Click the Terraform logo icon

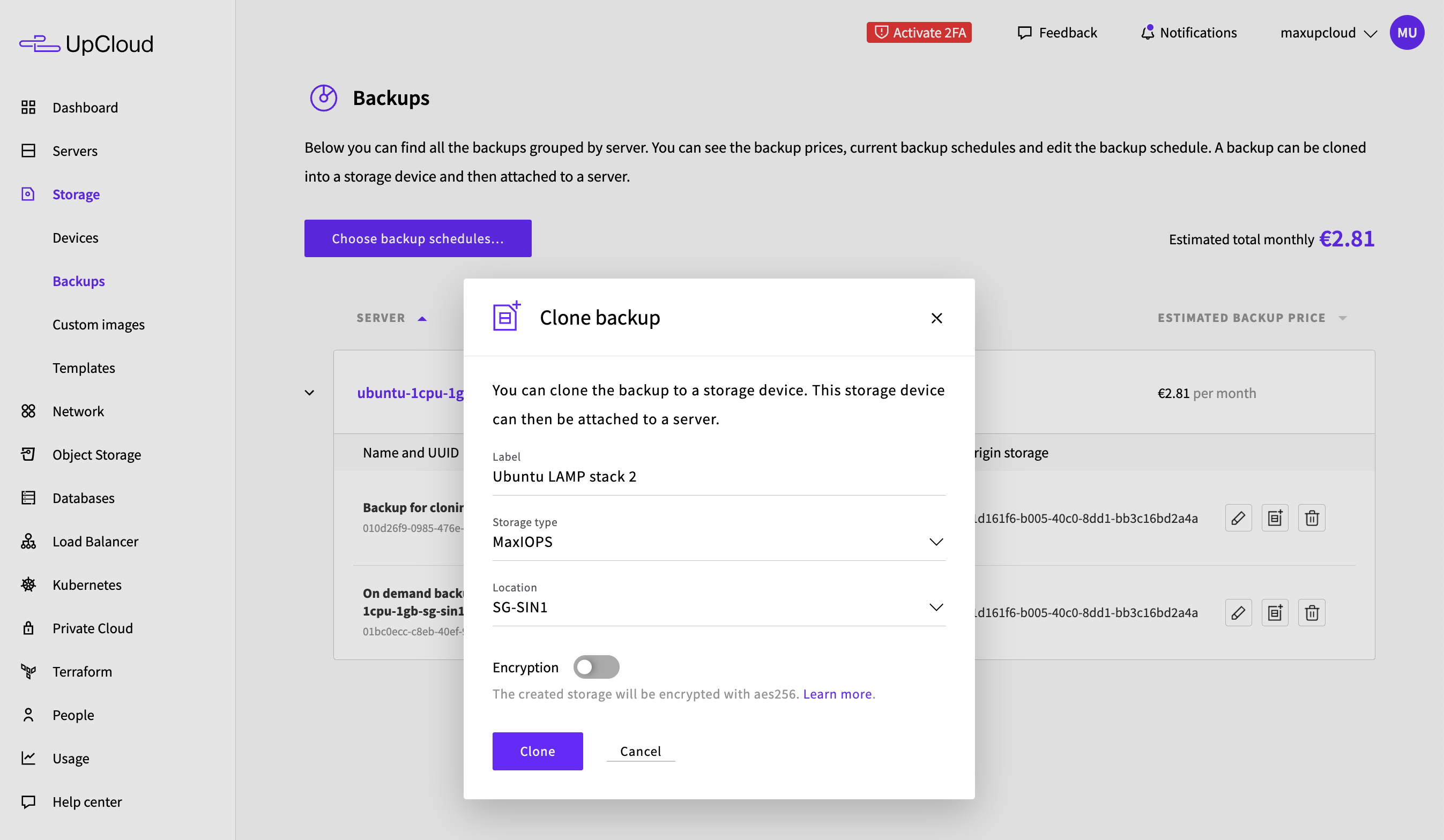tap(28, 672)
